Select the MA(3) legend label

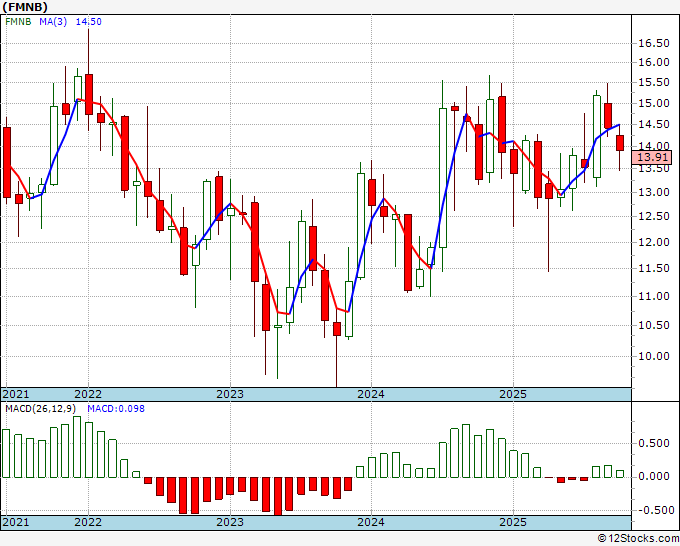[53, 22]
